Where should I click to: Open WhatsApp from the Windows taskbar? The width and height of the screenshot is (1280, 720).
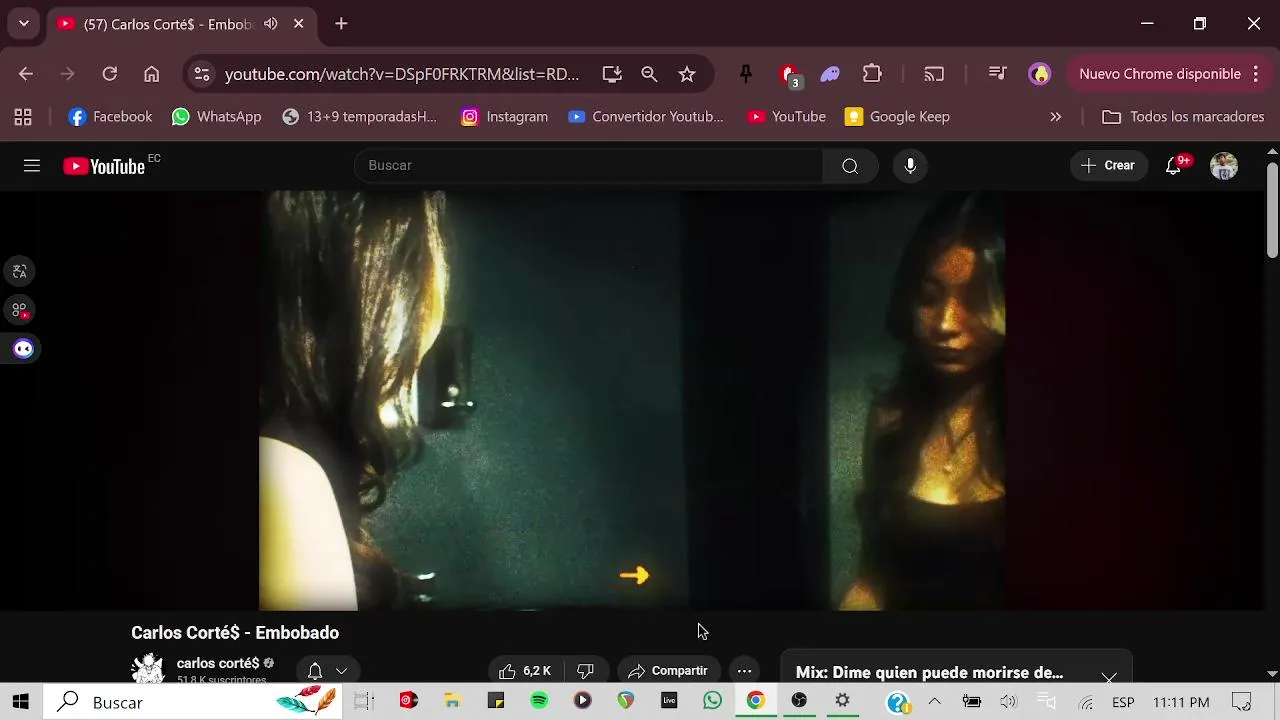(x=712, y=702)
